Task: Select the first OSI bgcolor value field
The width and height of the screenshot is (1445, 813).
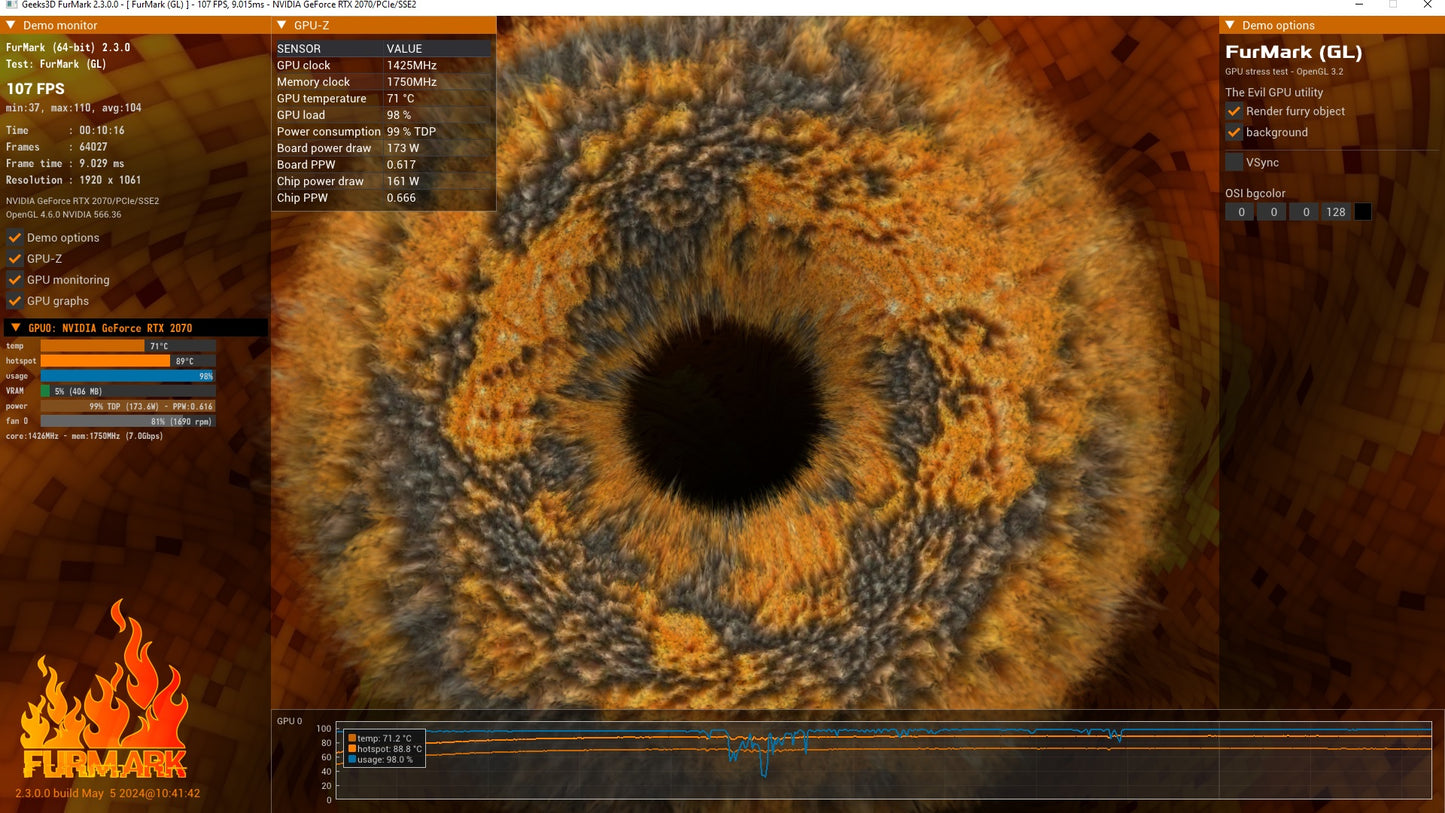Action: [x=1240, y=212]
